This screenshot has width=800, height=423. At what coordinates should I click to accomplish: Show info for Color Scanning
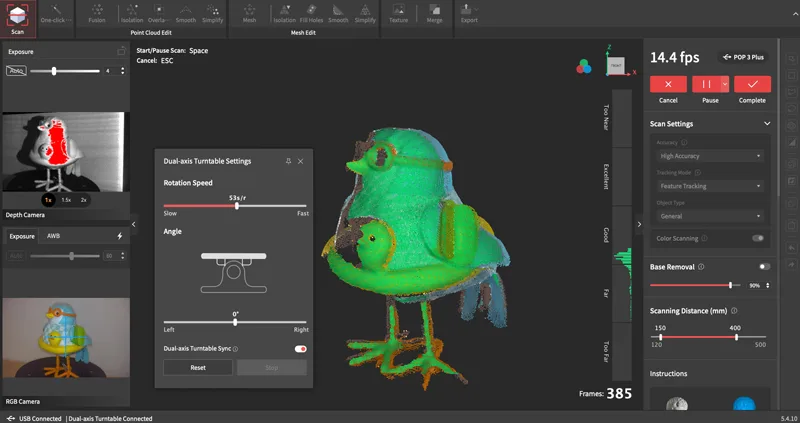704,238
